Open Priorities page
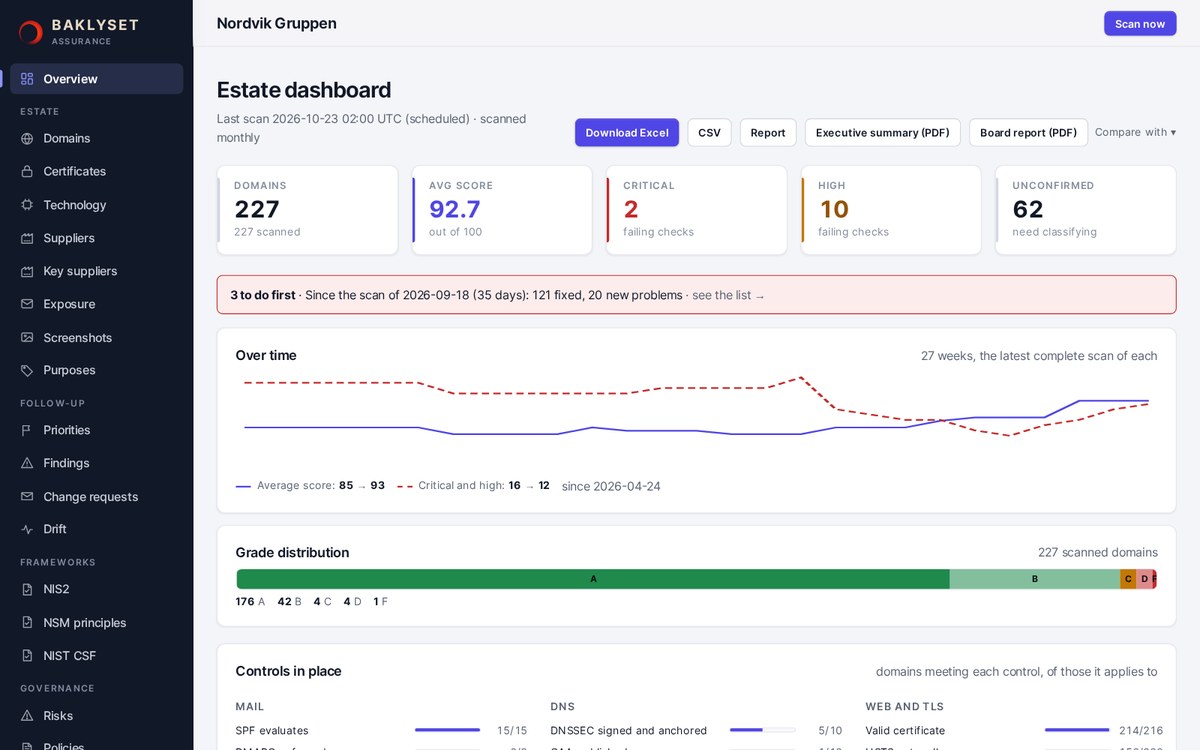Viewport: 1200px width, 750px height. tap(96, 430)
